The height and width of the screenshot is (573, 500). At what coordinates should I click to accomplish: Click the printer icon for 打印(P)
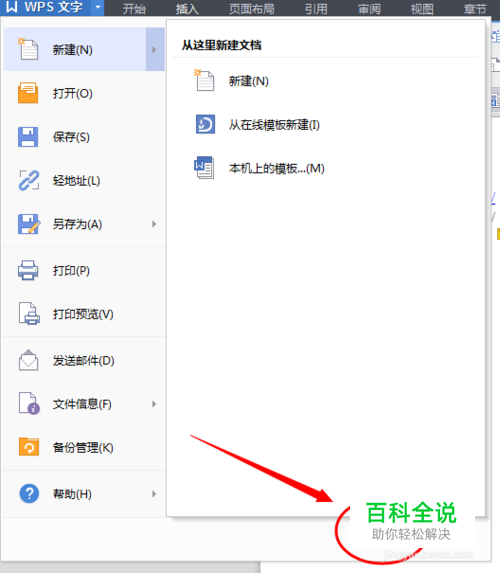[28, 270]
